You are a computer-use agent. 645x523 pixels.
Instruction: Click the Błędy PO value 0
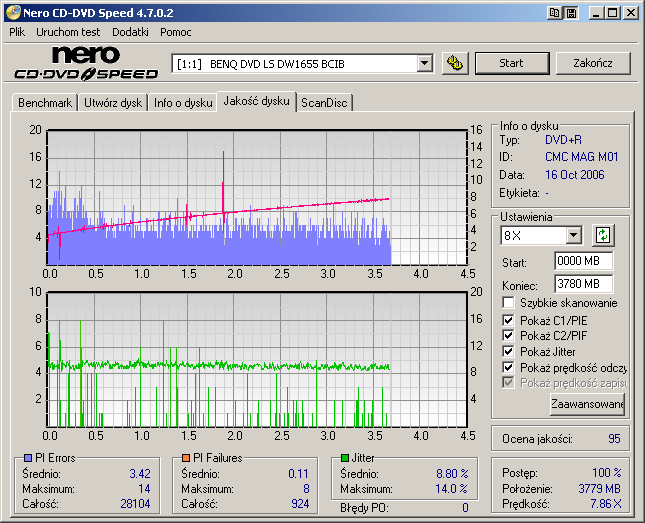[x=465, y=508]
